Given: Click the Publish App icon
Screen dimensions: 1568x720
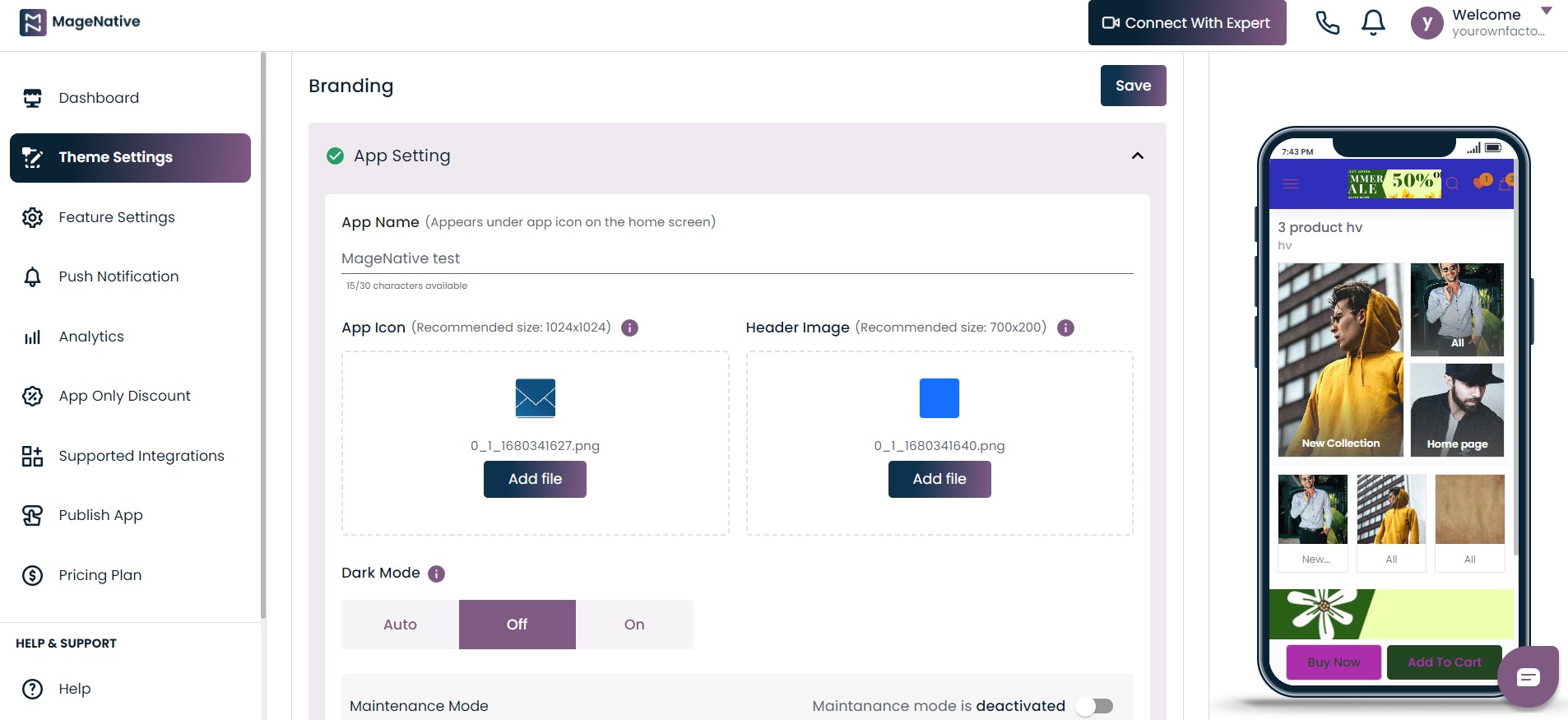Looking at the screenshot, I should (32, 515).
